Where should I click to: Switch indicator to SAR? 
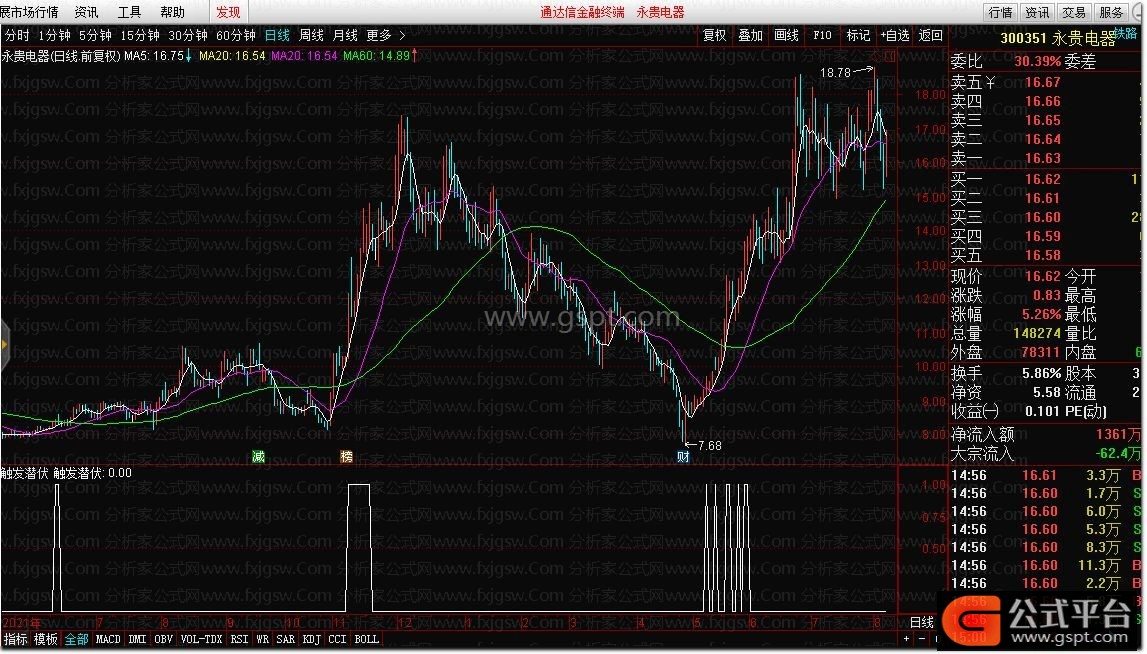[285, 639]
